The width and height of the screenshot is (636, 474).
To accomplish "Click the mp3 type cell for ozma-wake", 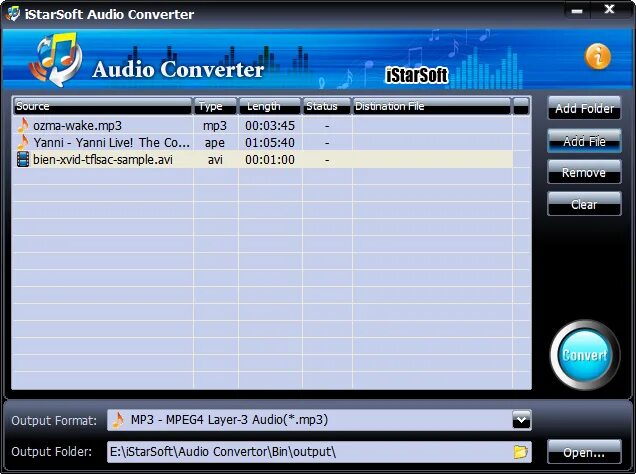I will [x=215, y=126].
